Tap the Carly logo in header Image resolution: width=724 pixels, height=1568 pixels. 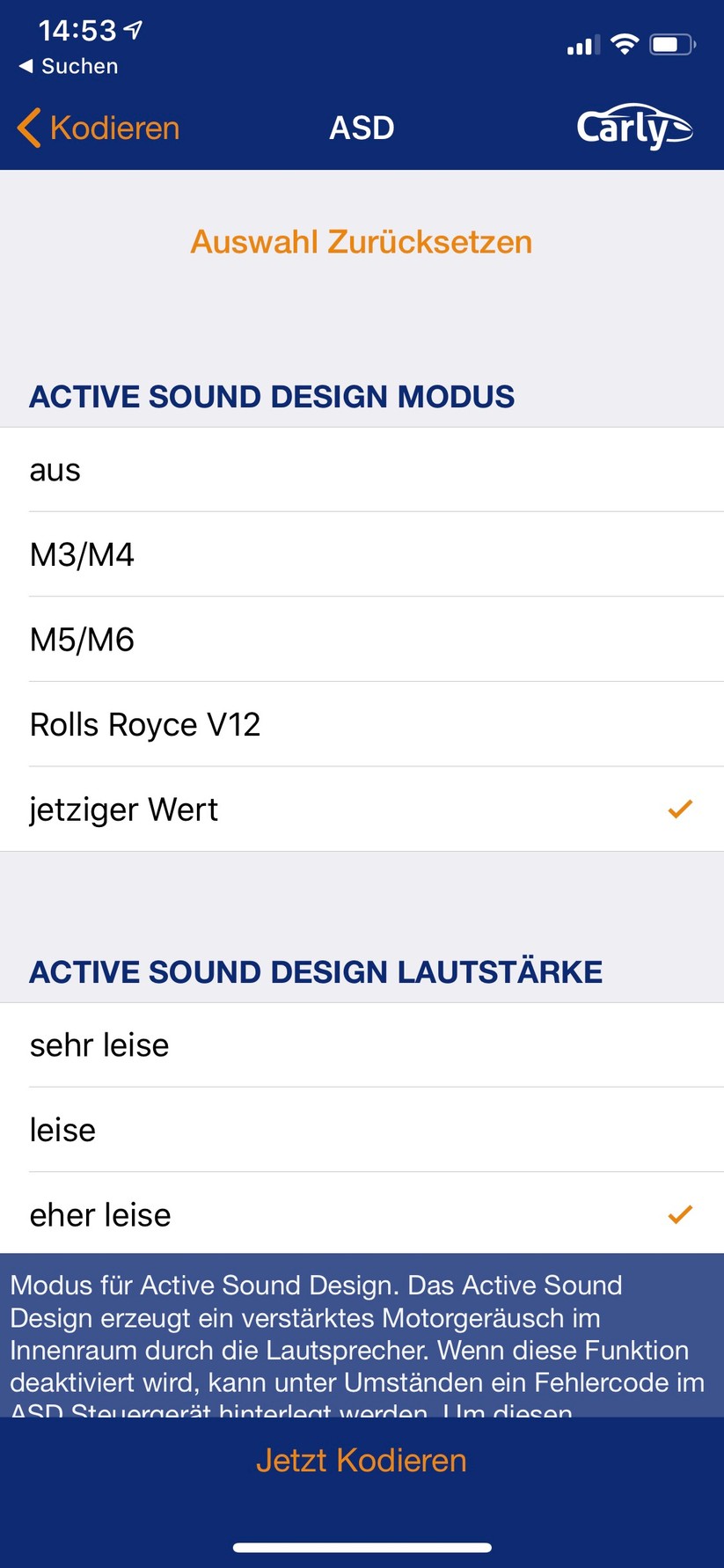pos(633,128)
